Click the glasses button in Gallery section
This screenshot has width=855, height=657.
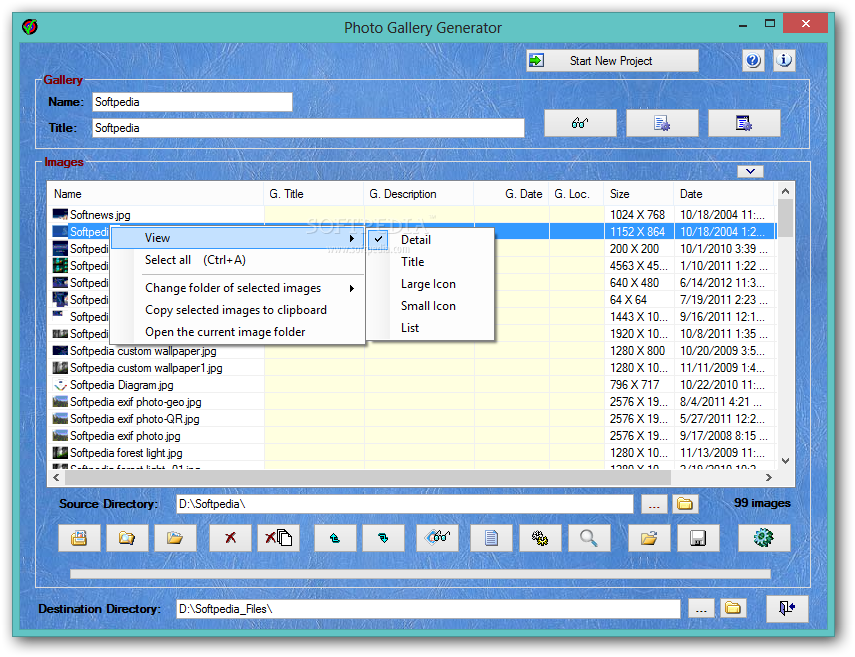(x=580, y=123)
